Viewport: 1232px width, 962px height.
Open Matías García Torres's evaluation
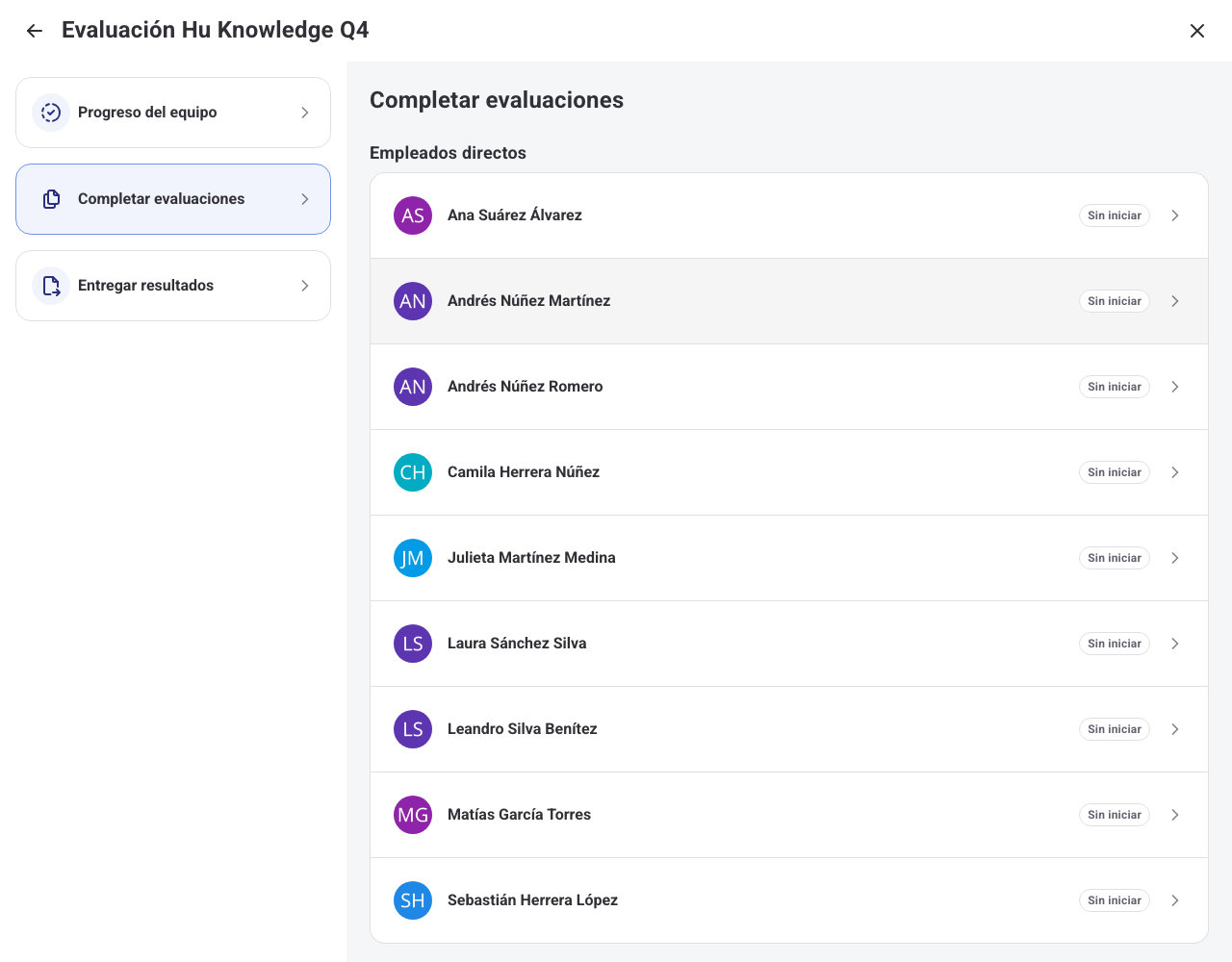789,815
